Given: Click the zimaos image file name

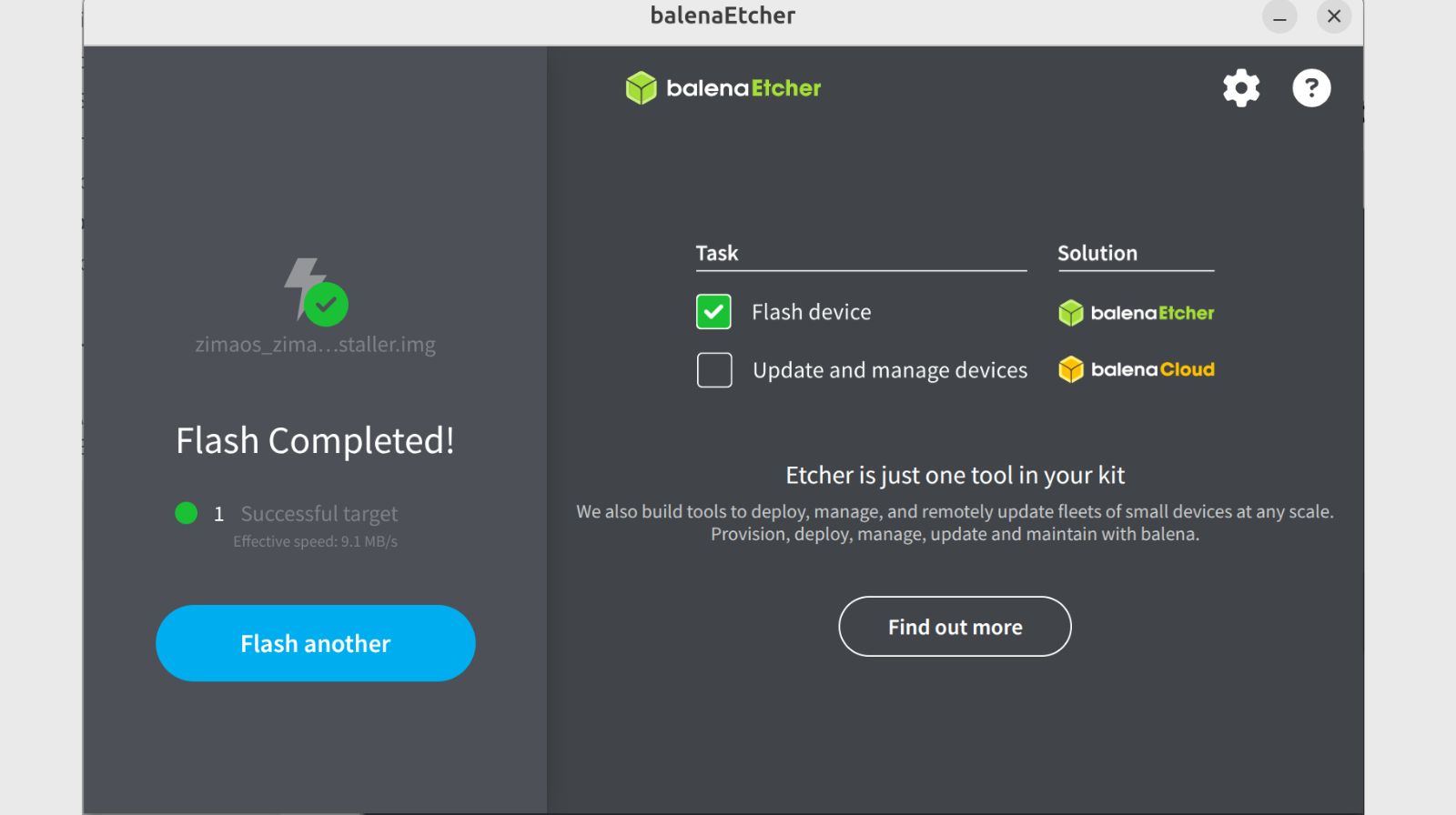Looking at the screenshot, I should pyautogui.click(x=315, y=345).
